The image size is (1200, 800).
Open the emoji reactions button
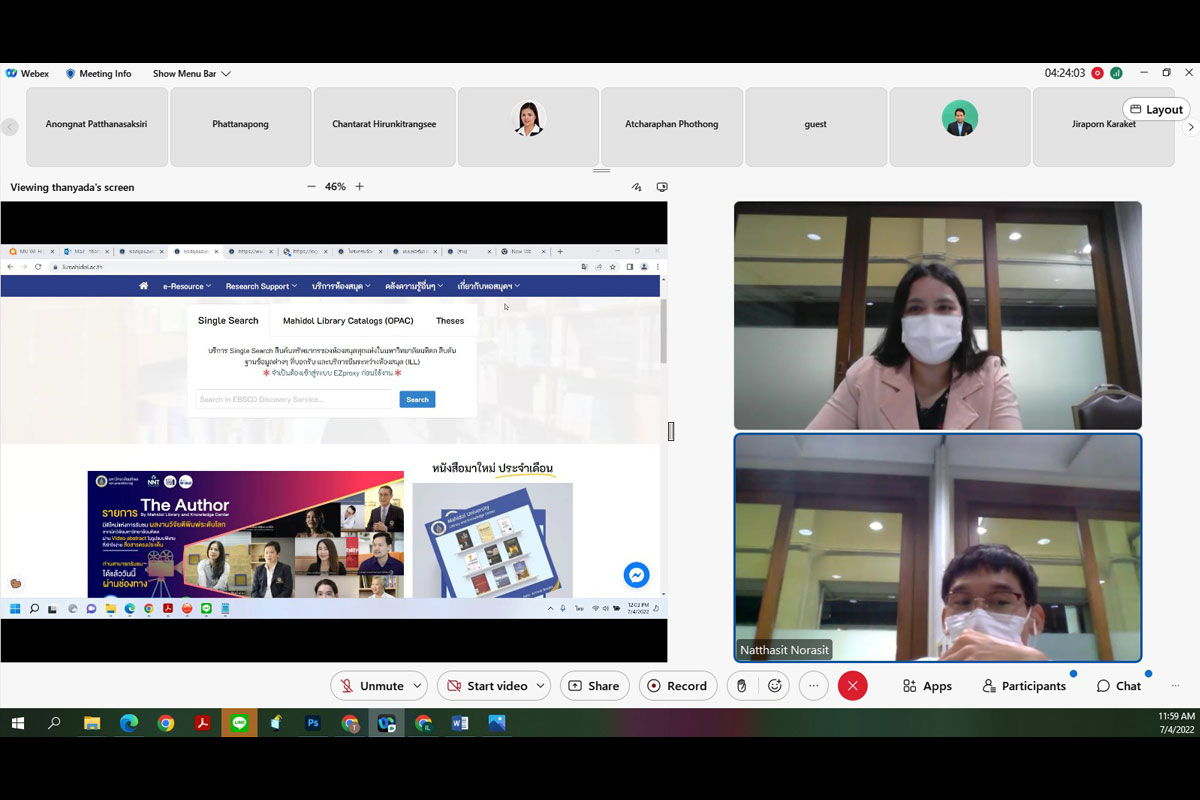[x=775, y=686]
